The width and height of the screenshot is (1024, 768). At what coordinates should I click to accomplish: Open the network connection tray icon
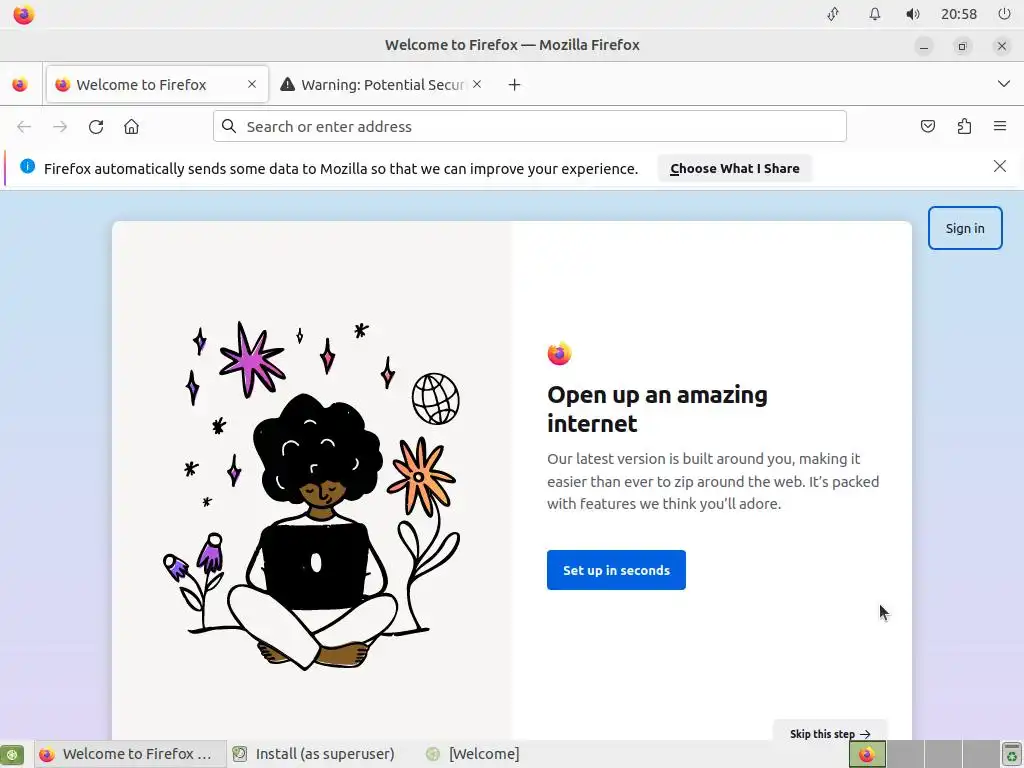coord(833,14)
